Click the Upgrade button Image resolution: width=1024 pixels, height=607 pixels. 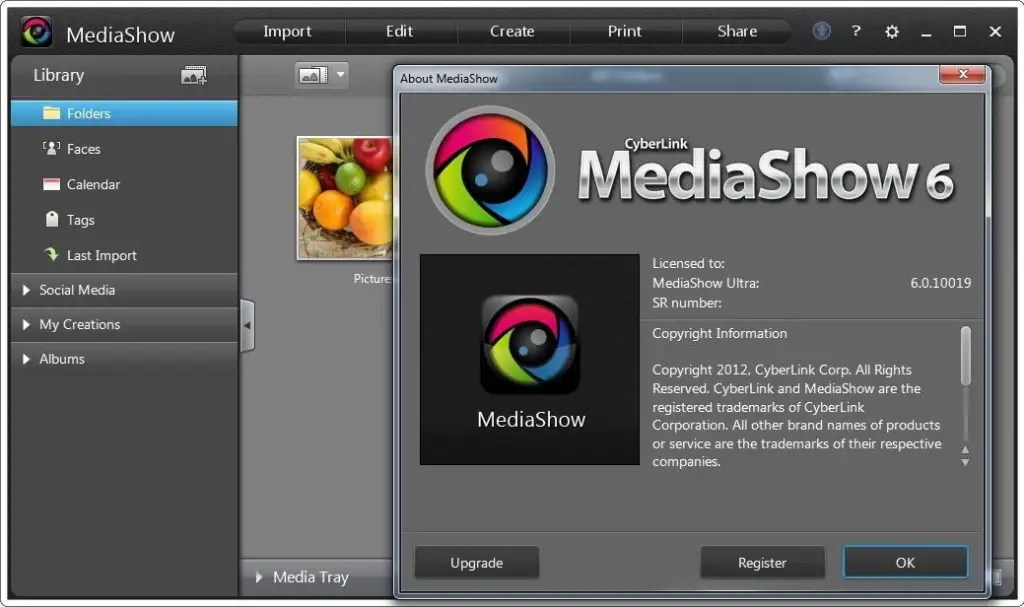pyautogui.click(x=477, y=563)
